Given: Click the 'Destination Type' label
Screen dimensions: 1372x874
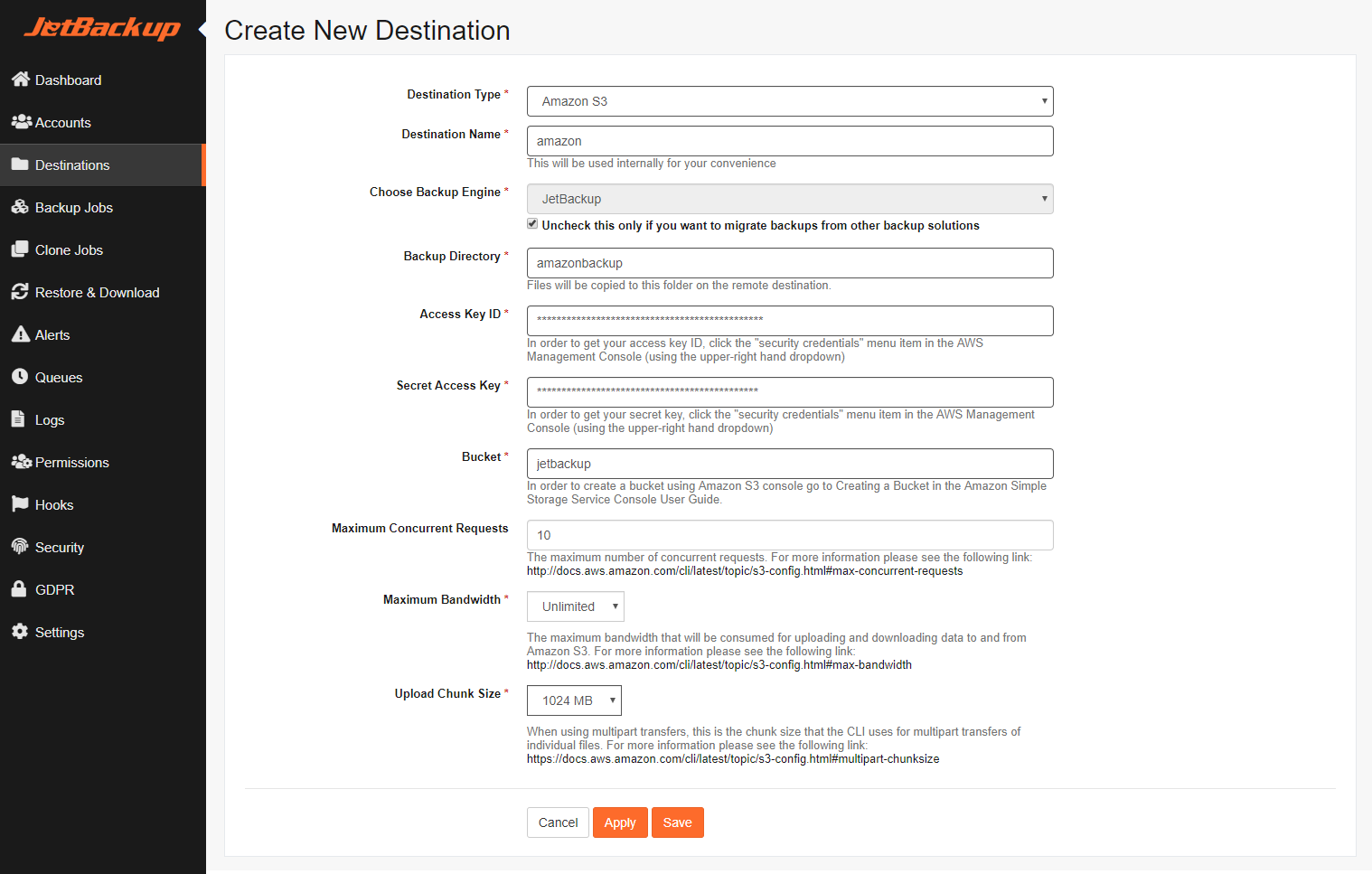Looking at the screenshot, I should pyautogui.click(x=454, y=94).
